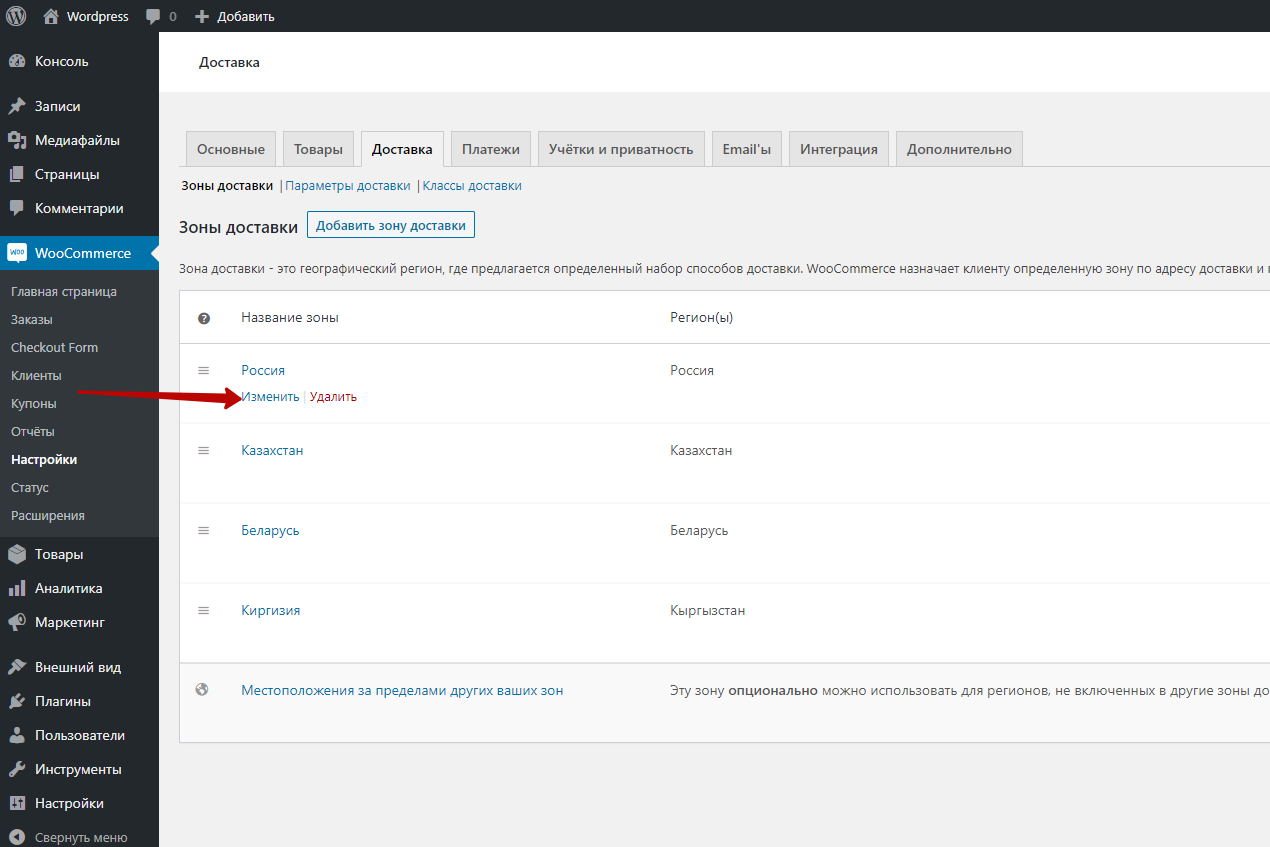Click the Записи pin icon
Image resolution: width=1270 pixels, height=847 pixels.
17,106
